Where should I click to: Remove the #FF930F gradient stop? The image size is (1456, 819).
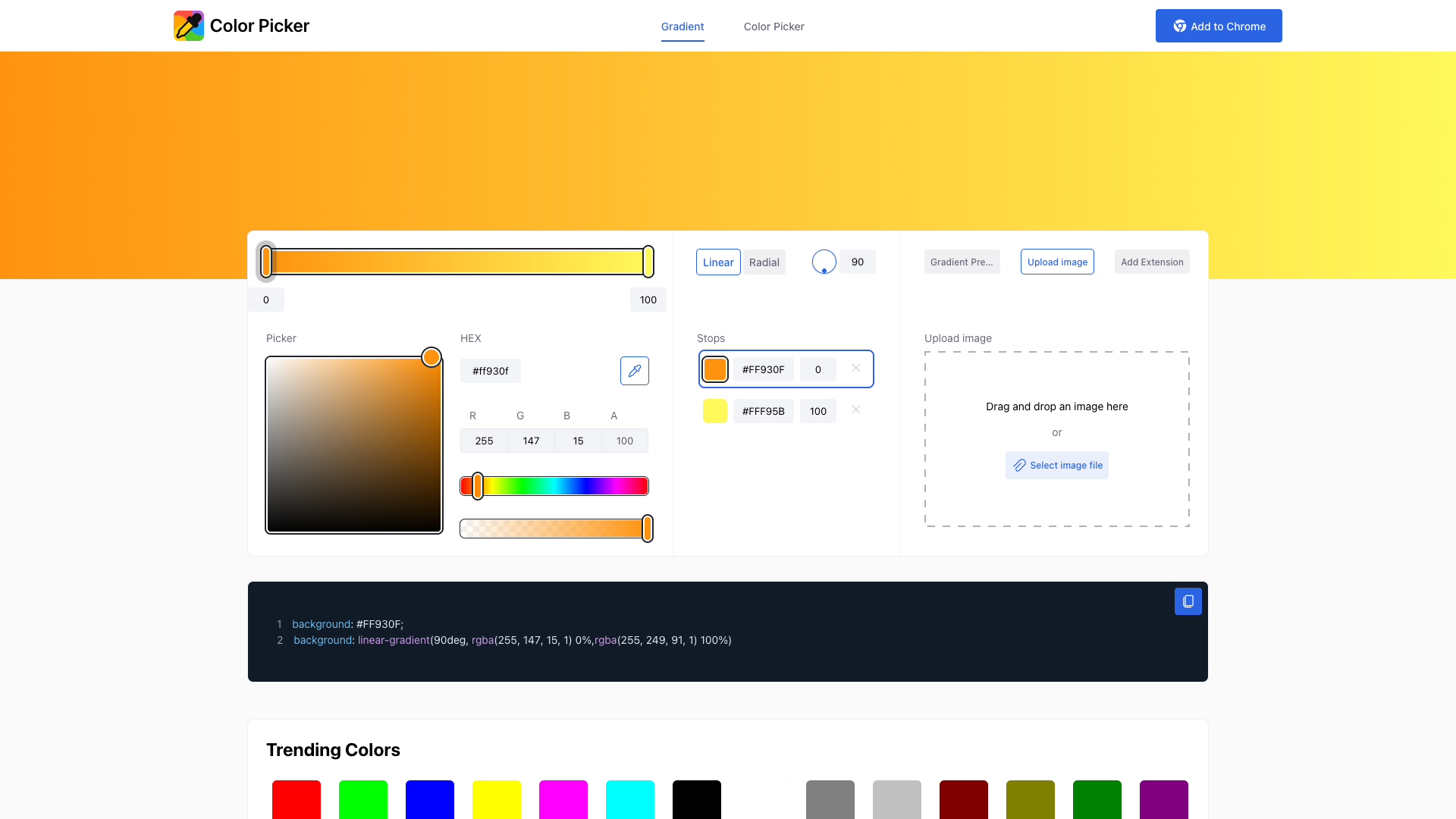coord(855,368)
